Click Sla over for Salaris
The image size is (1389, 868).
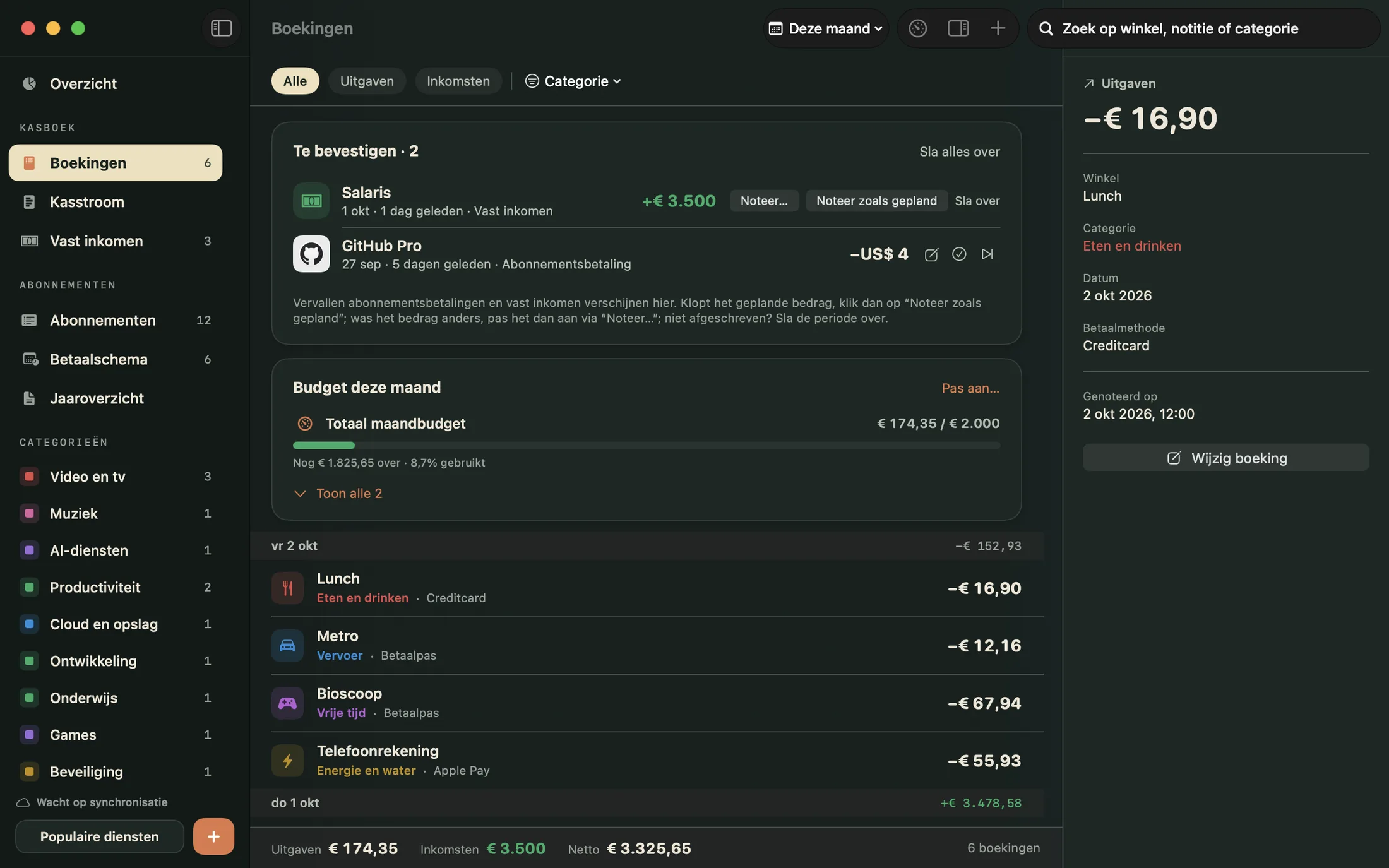pyautogui.click(x=977, y=201)
